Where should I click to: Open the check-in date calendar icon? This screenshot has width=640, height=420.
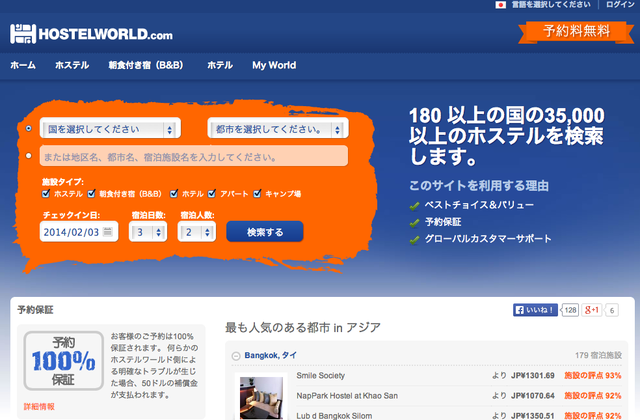(107, 231)
